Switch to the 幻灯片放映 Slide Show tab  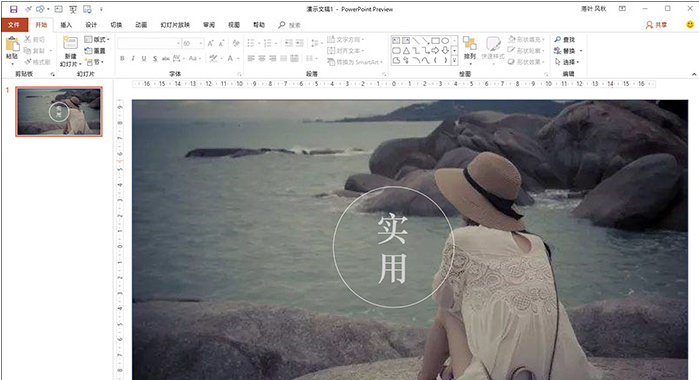click(x=175, y=25)
